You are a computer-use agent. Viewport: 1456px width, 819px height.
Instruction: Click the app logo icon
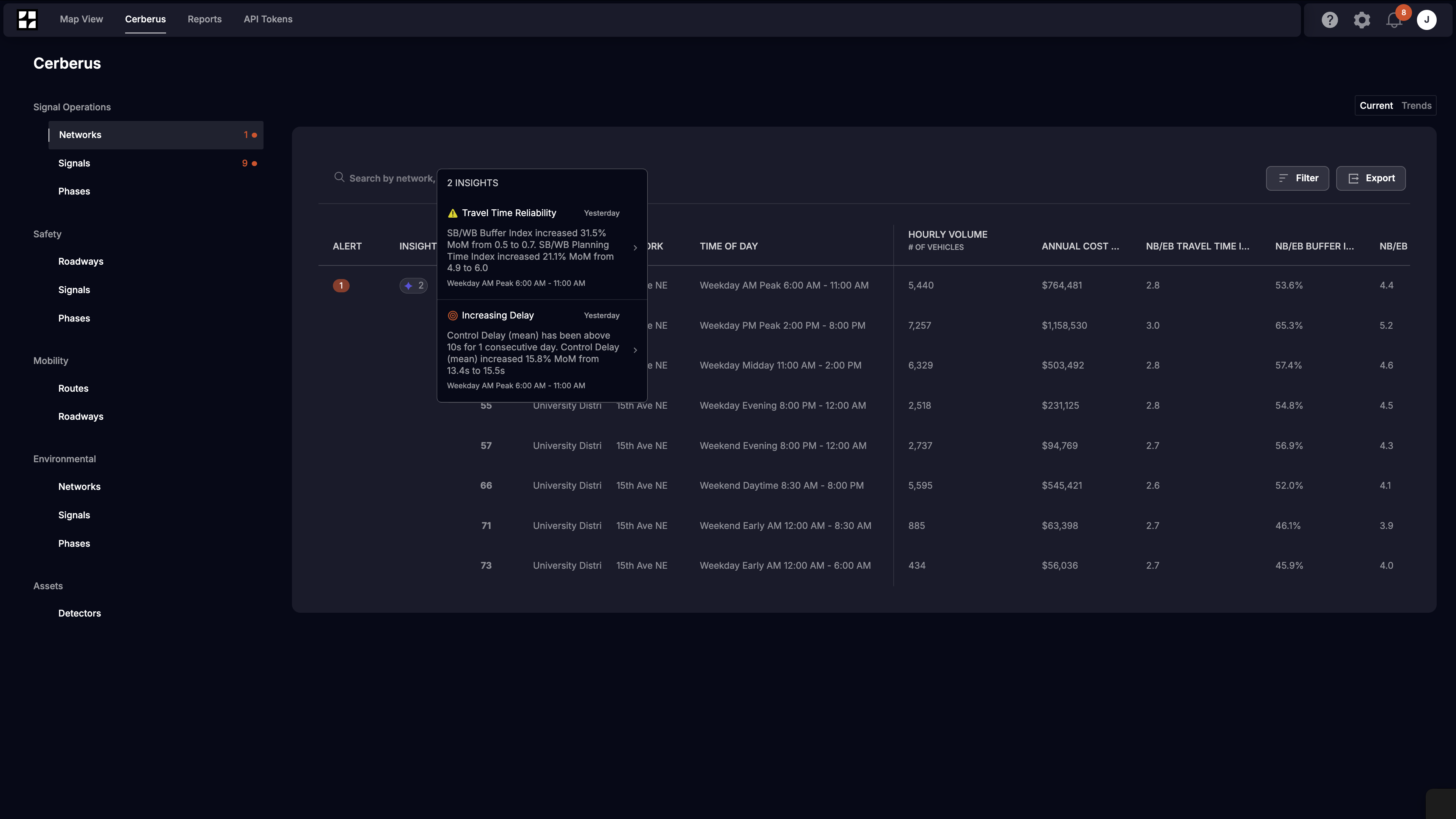point(27,20)
